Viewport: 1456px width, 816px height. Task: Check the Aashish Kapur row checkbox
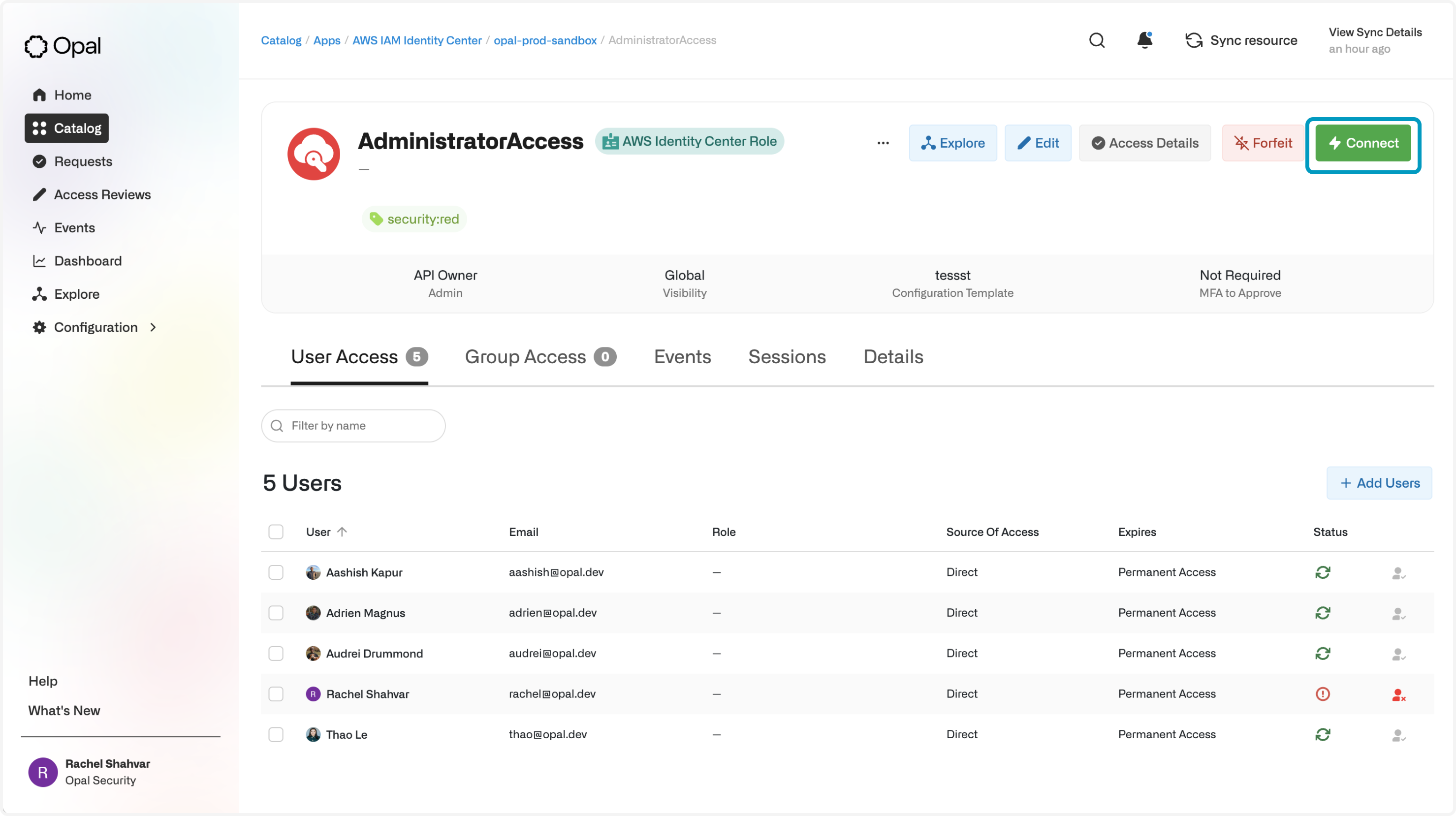click(276, 572)
